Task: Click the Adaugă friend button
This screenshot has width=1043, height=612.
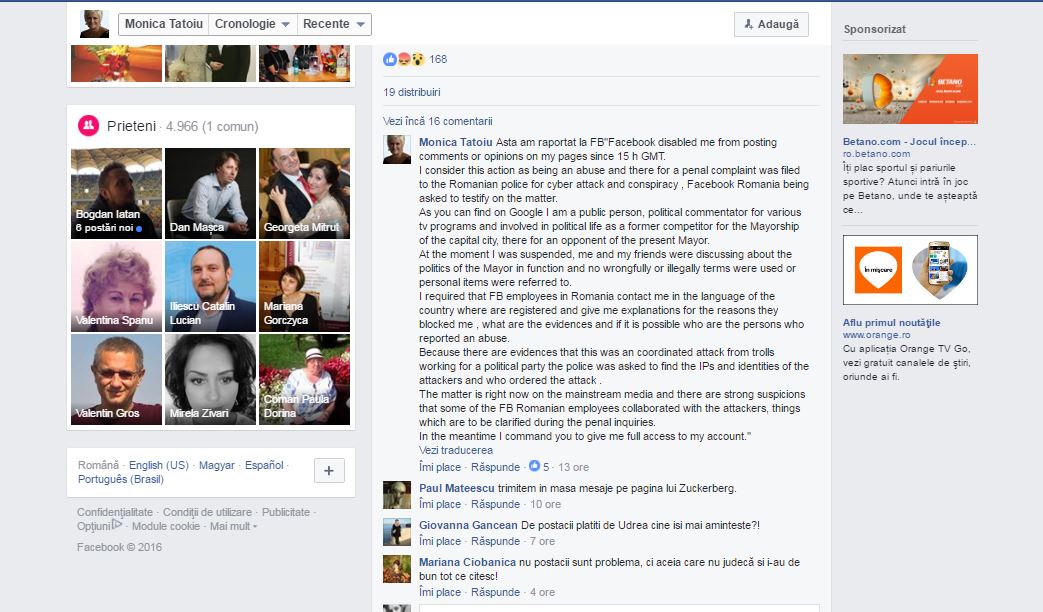Action: (x=772, y=25)
